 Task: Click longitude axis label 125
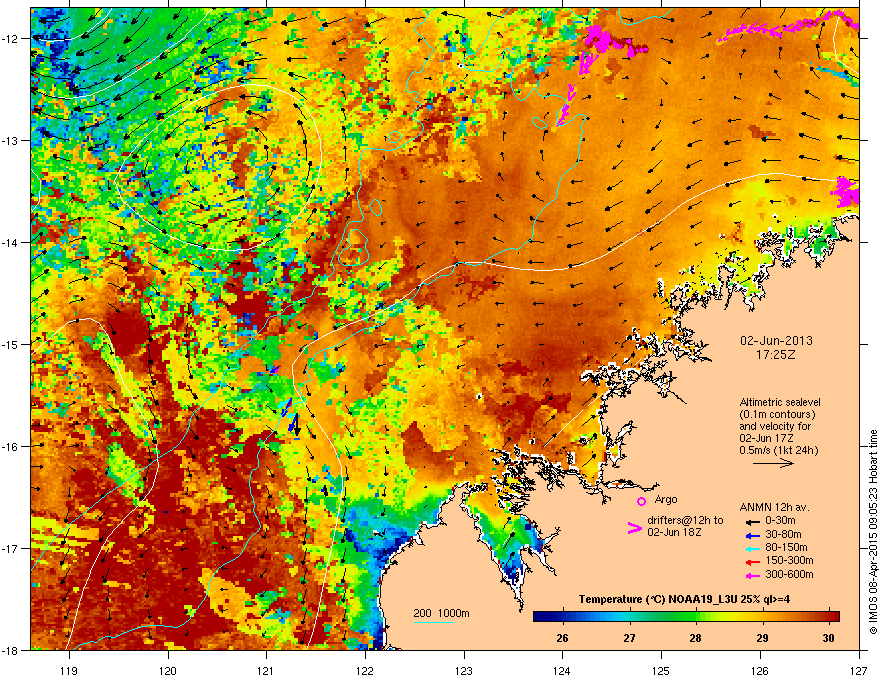pyautogui.click(x=662, y=670)
